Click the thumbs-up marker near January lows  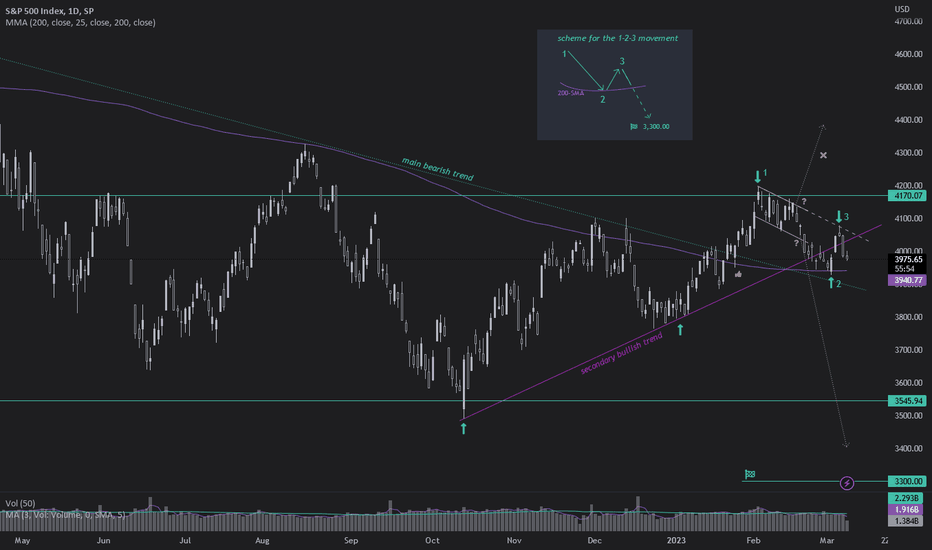coord(738,274)
